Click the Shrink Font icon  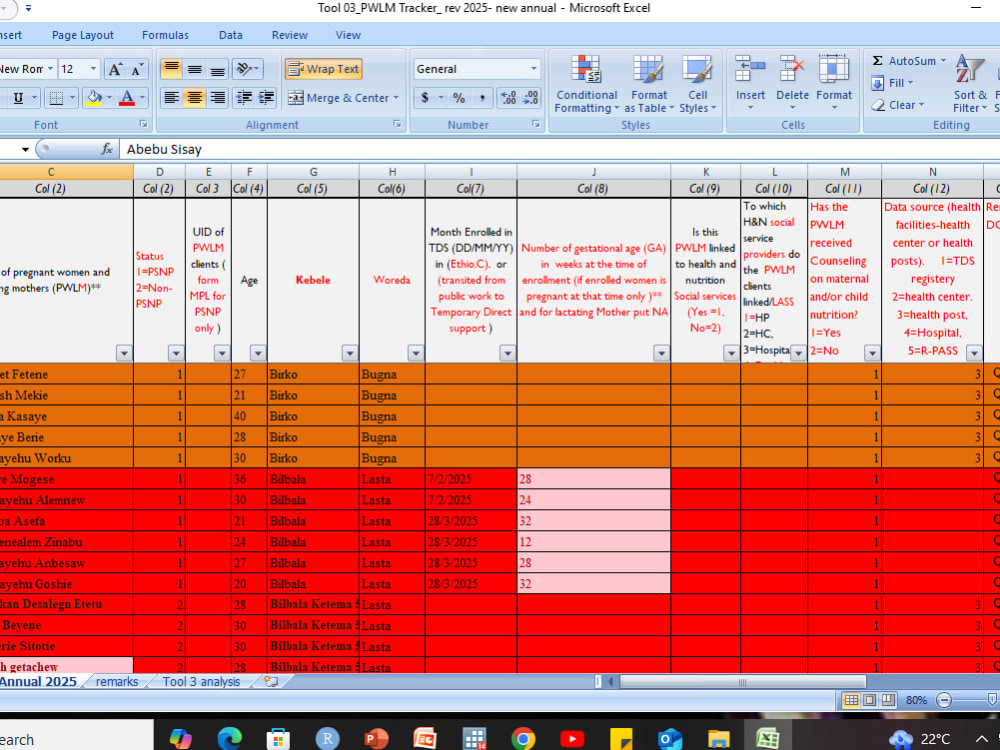pyautogui.click(x=137, y=69)
